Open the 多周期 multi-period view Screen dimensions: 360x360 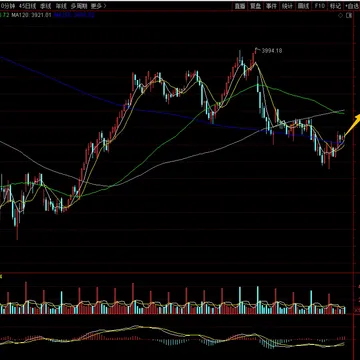click(x=79, y=6)
